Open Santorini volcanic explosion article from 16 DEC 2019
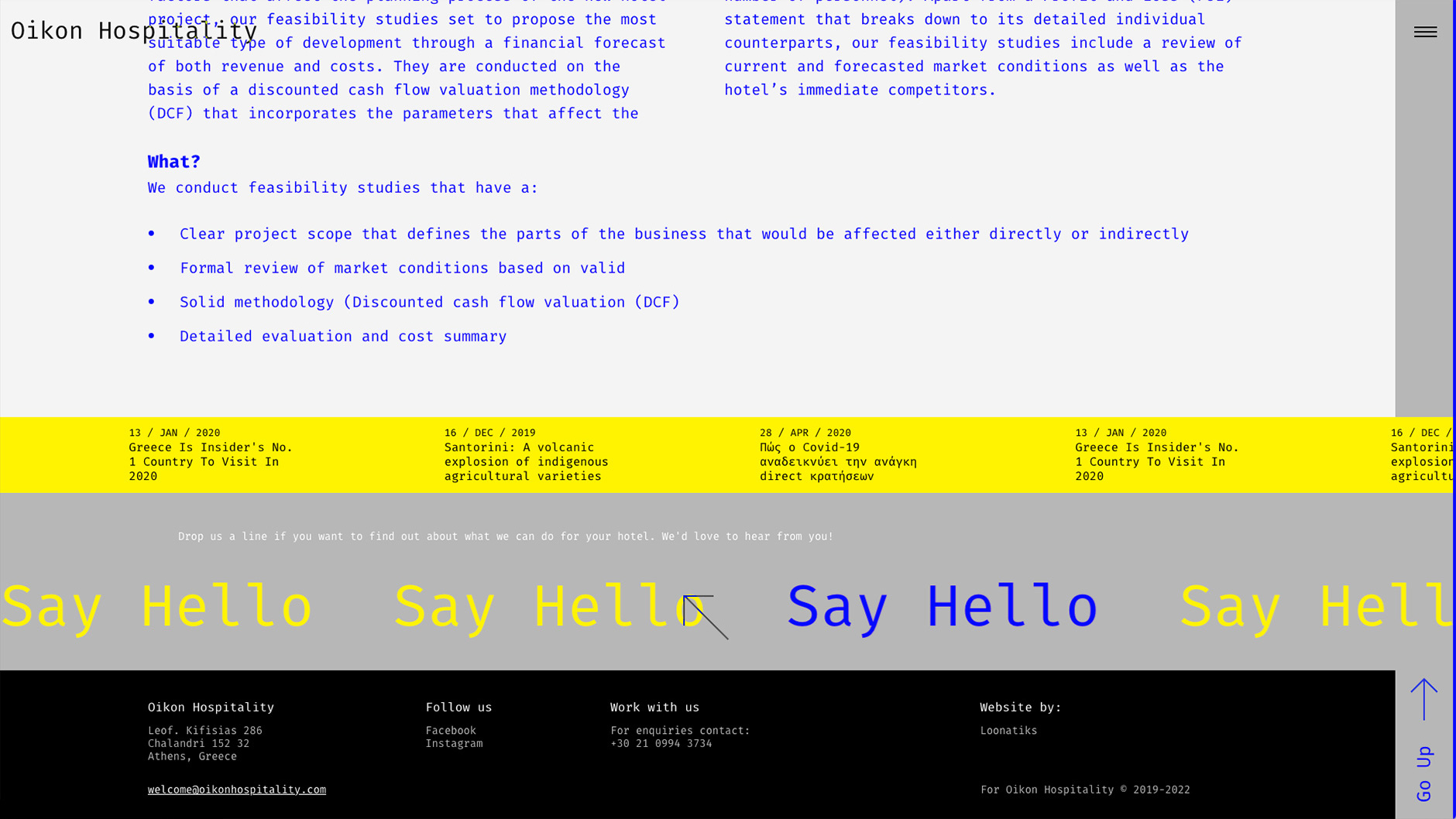Screen dimensions: 1456x819 click(x=526, y=454)
